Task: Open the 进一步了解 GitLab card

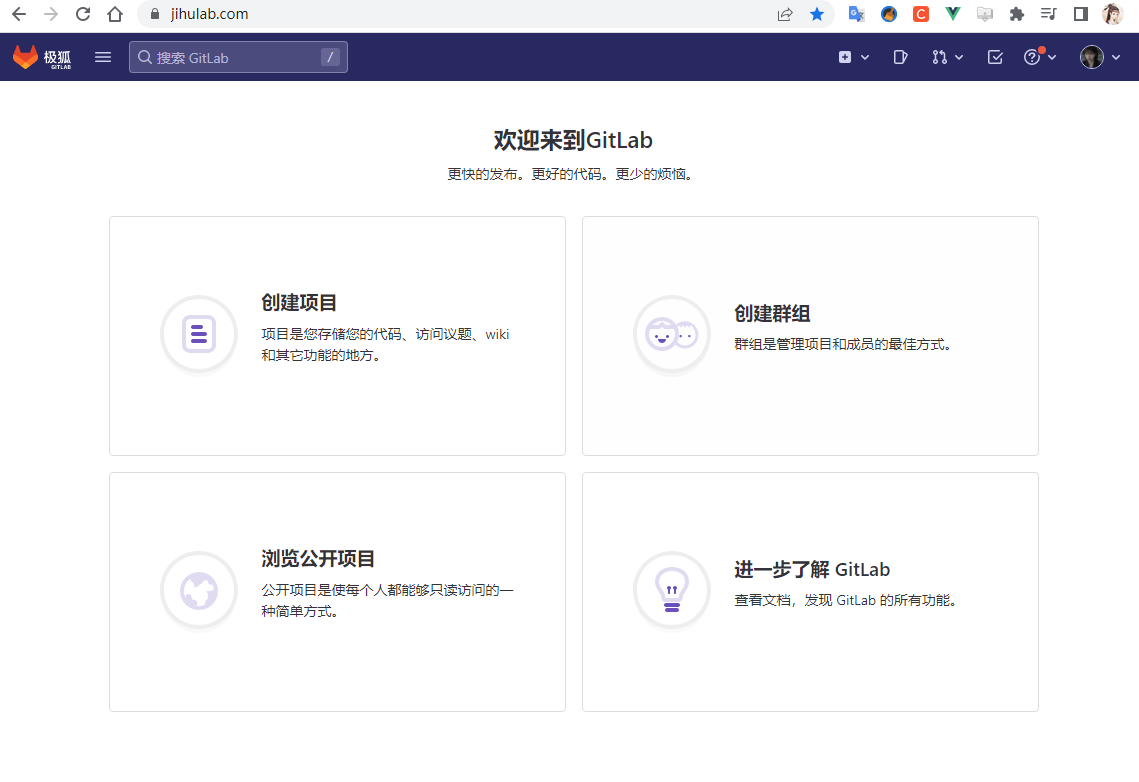Action: click(810, 592)
